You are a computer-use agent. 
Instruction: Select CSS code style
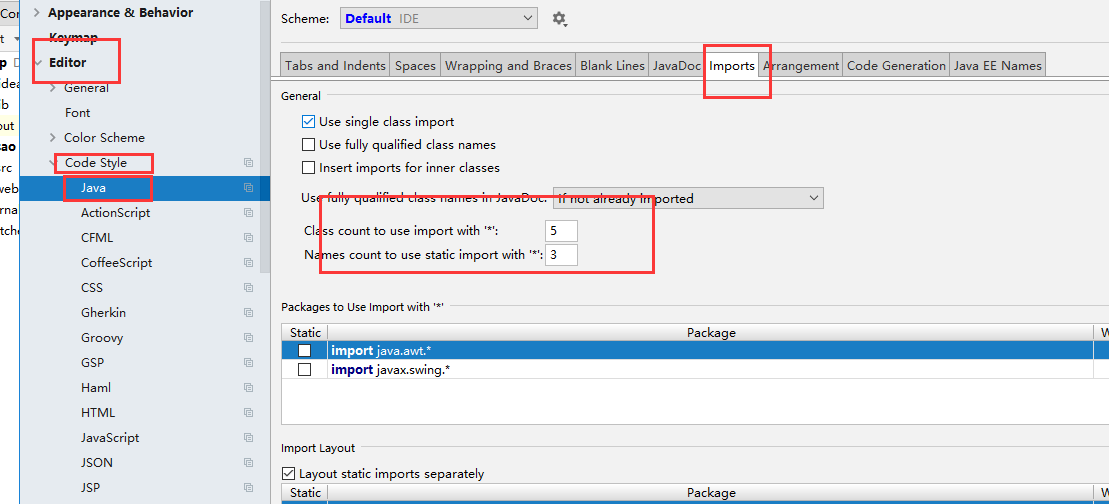click(x=92, y=288)
